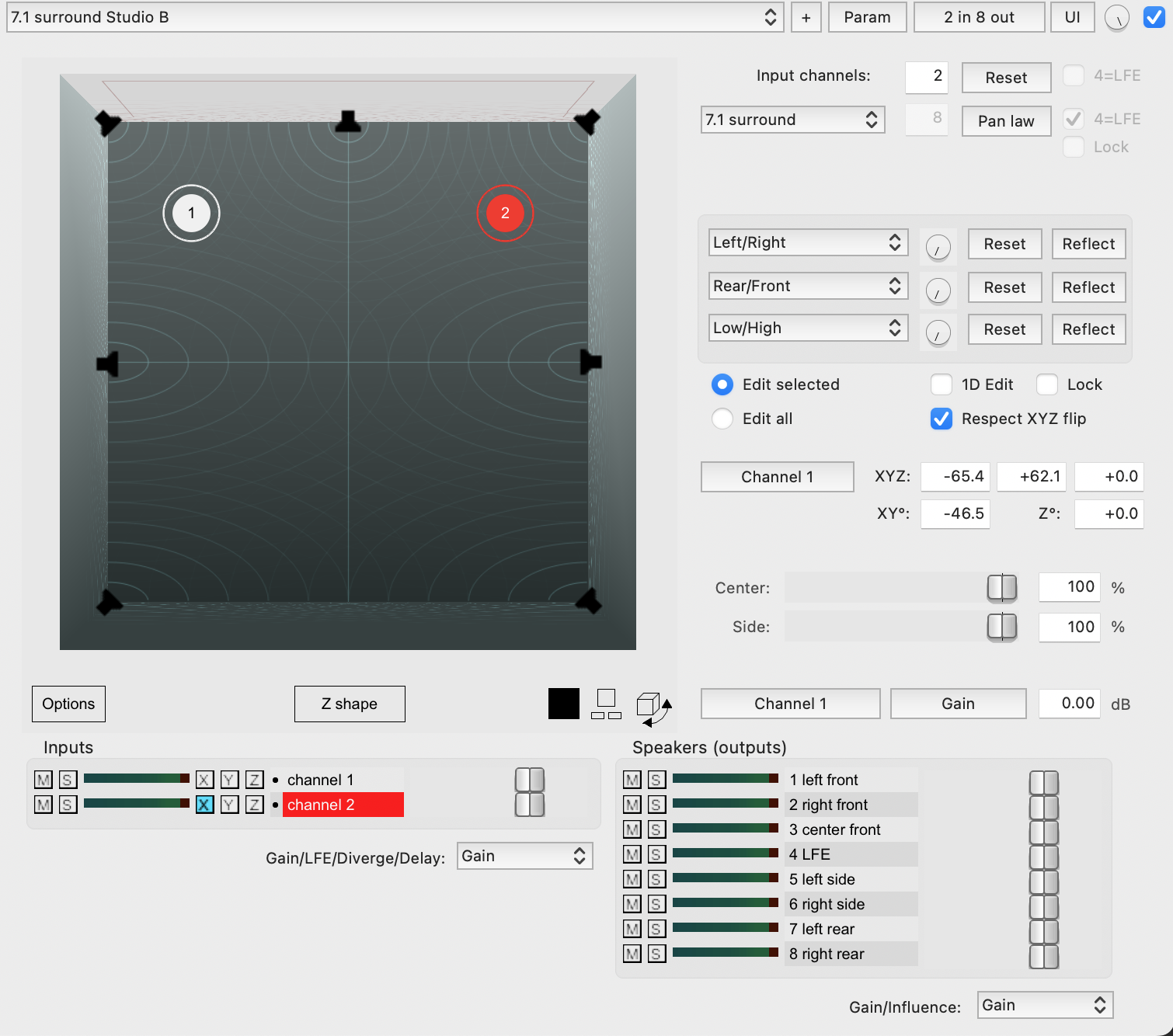Disable Respect XYZ flip checkbox
The height and width of the screenshot is (1036, 1173).
942,419
